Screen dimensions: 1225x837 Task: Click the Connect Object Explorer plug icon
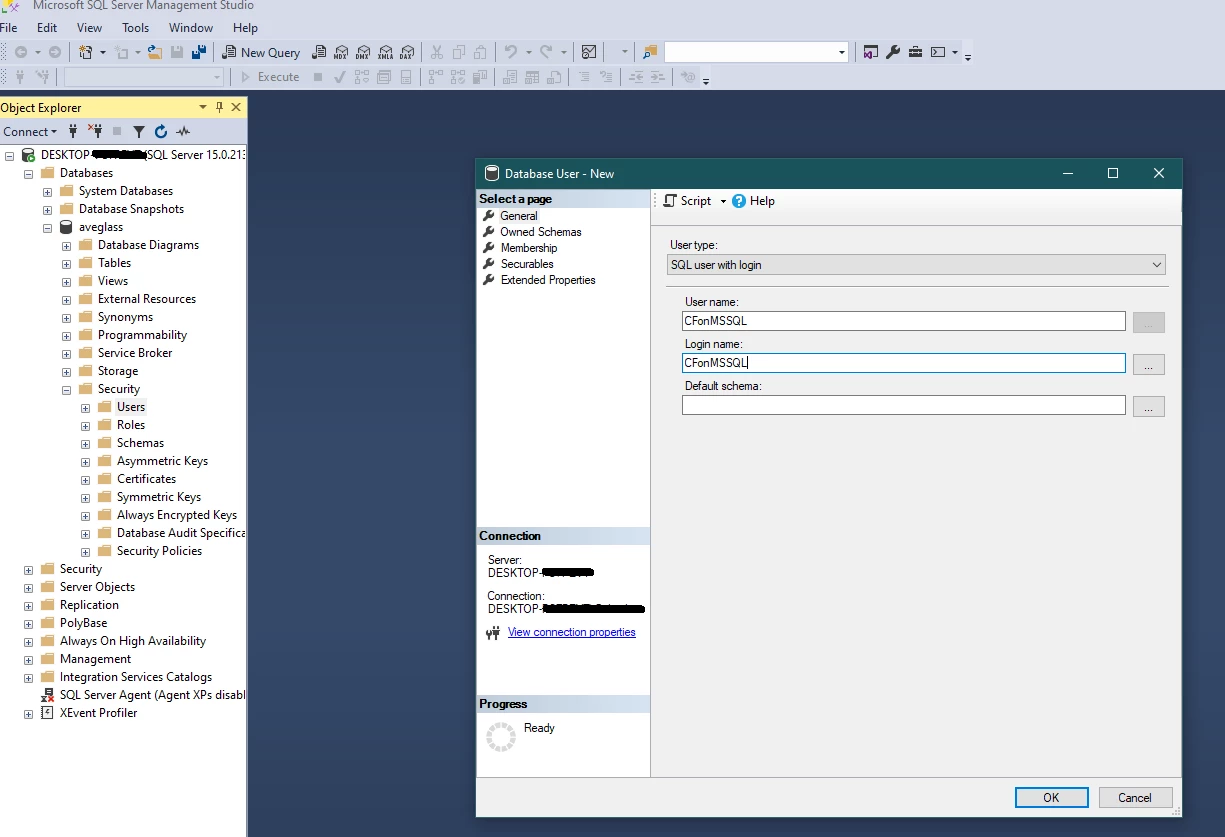[72, 131]
